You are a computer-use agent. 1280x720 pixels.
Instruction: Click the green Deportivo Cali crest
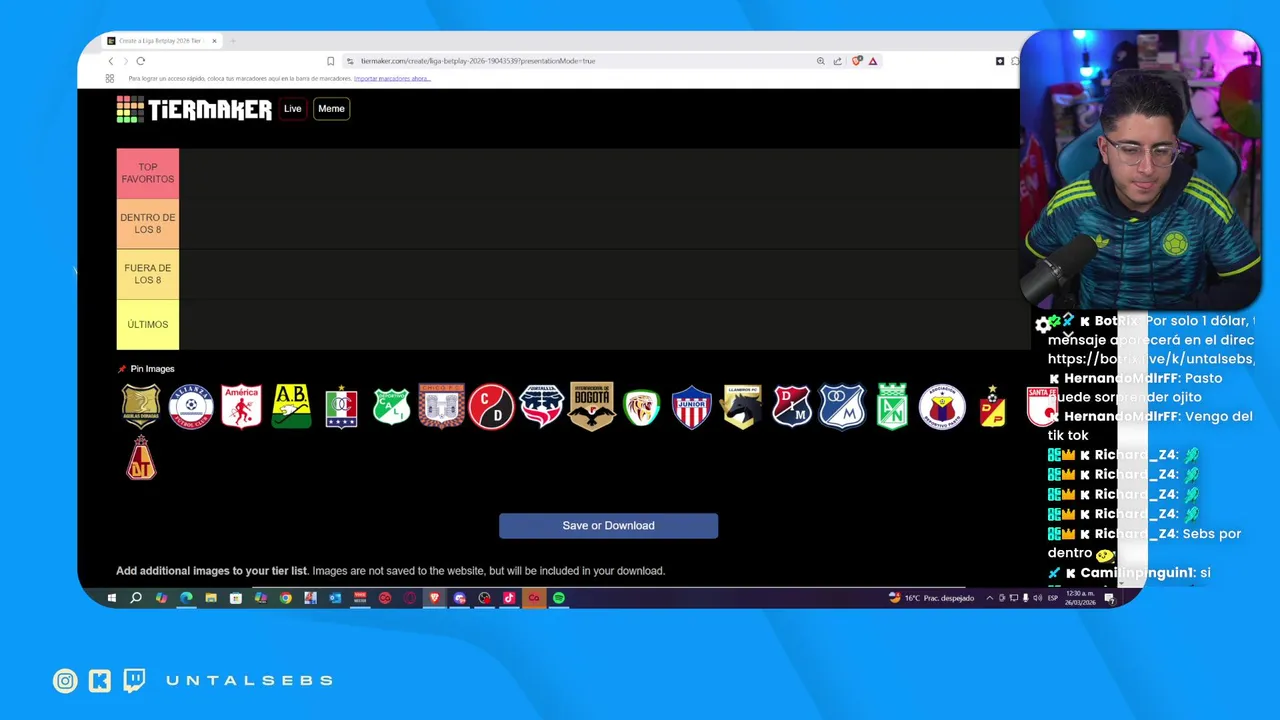coord(391,407)
